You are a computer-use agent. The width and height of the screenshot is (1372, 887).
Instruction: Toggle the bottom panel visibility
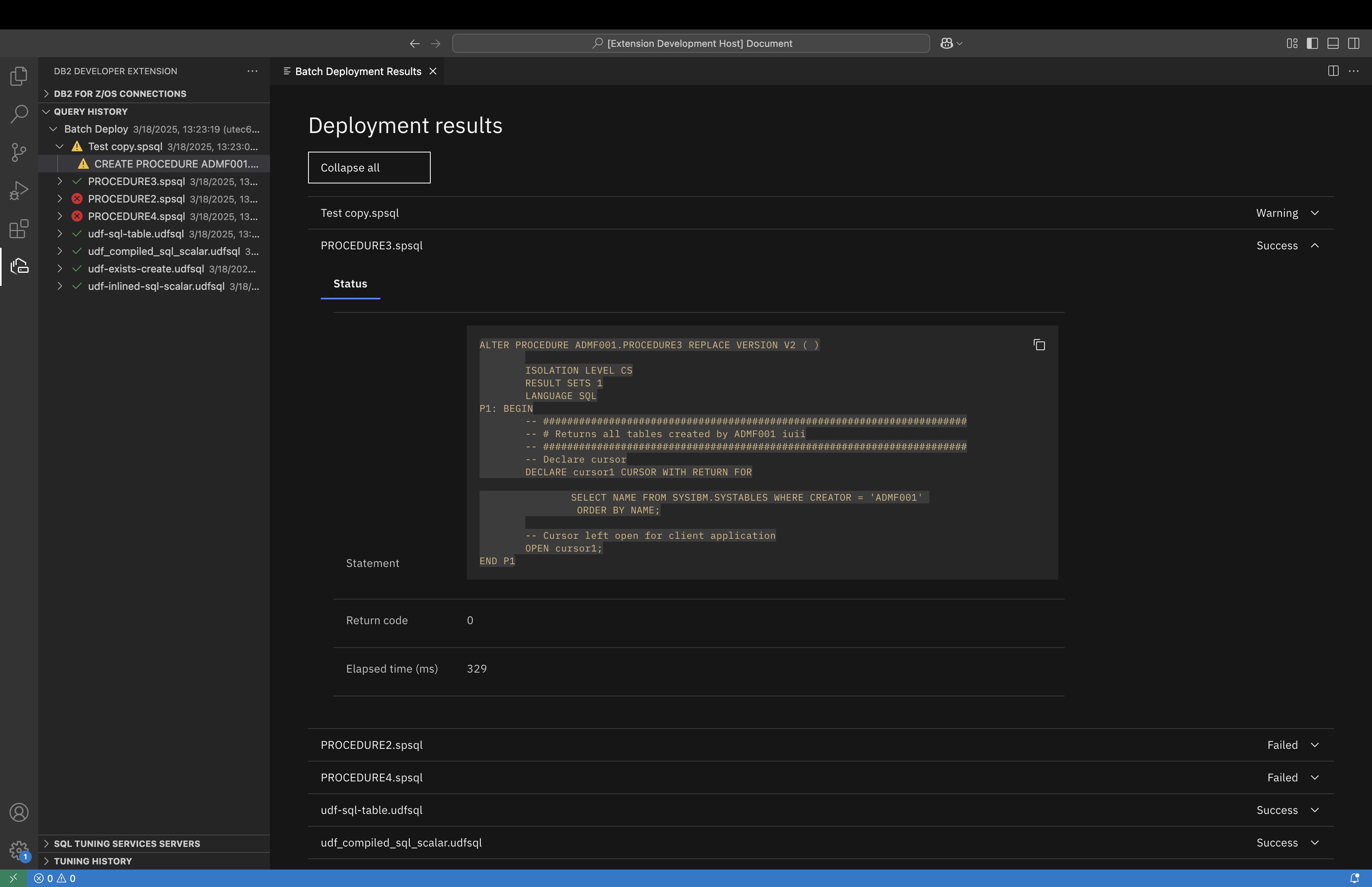pyautogui.click(x=1333, y=43)
